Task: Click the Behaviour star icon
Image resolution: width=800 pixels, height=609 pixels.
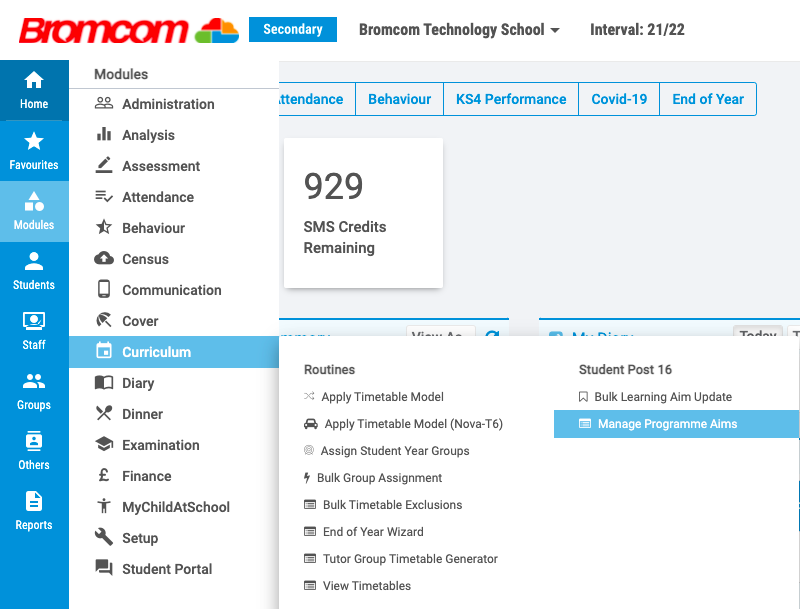Action: 104,227
